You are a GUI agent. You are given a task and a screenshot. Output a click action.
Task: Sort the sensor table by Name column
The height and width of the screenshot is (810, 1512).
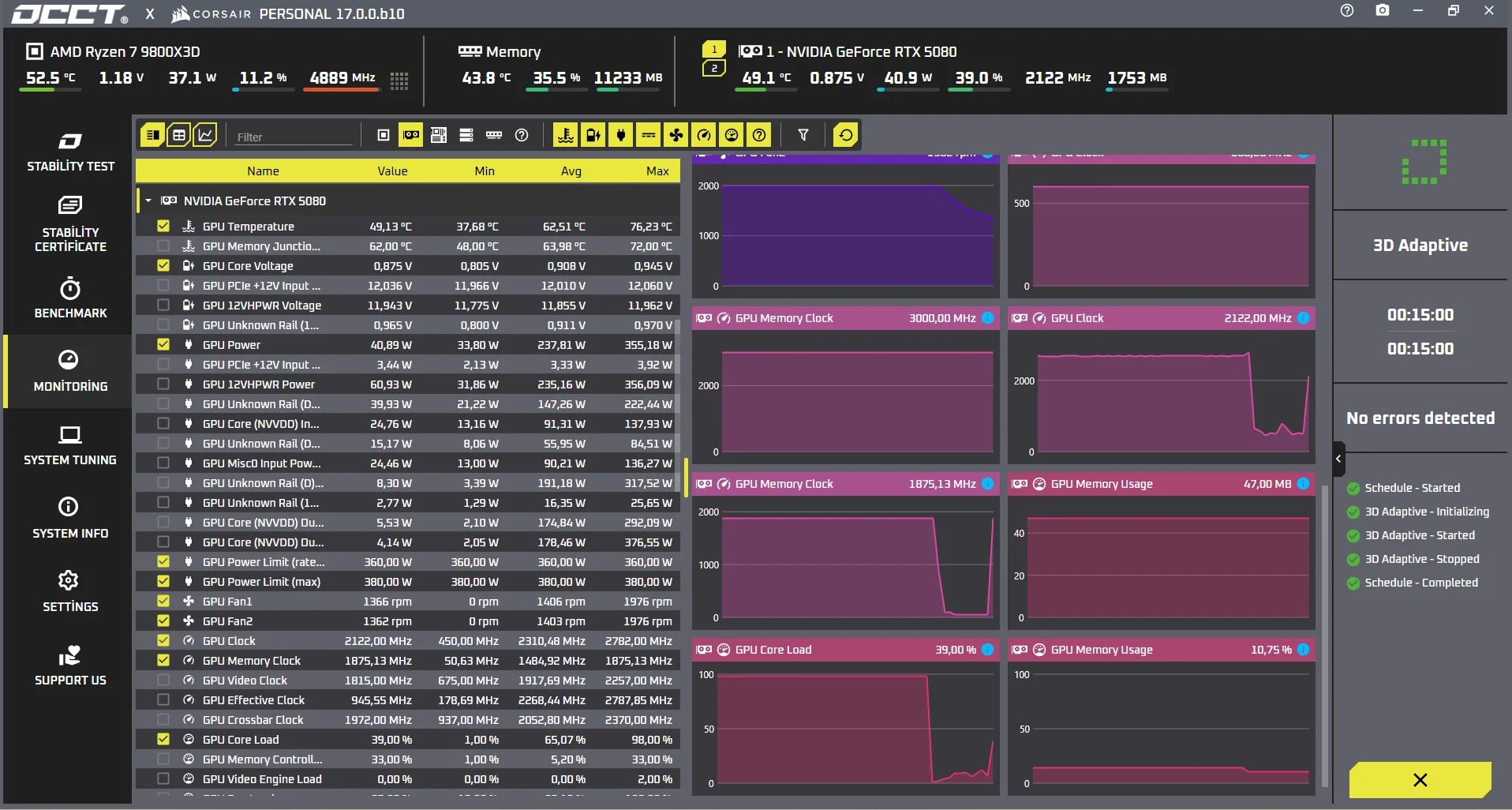click(x=263, y=171)
